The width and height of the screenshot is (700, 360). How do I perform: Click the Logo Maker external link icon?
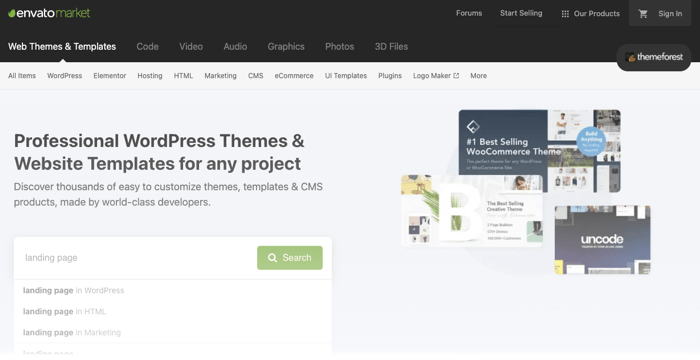point(456,75)
